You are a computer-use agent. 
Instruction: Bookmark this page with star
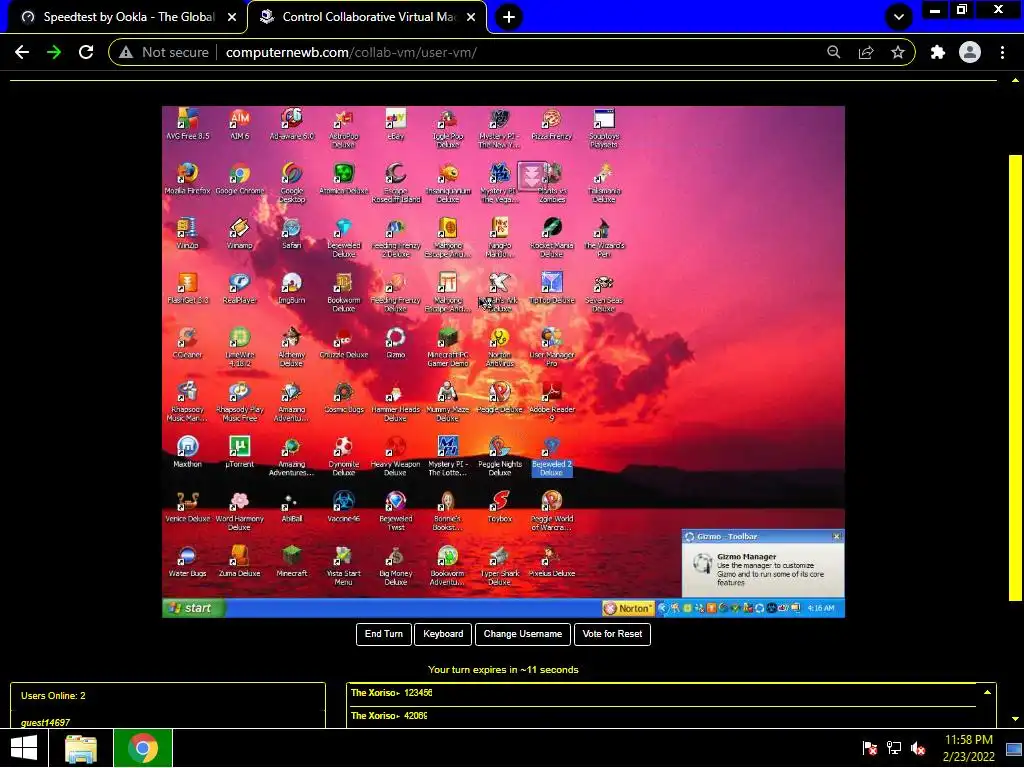(x=898, y=52)
